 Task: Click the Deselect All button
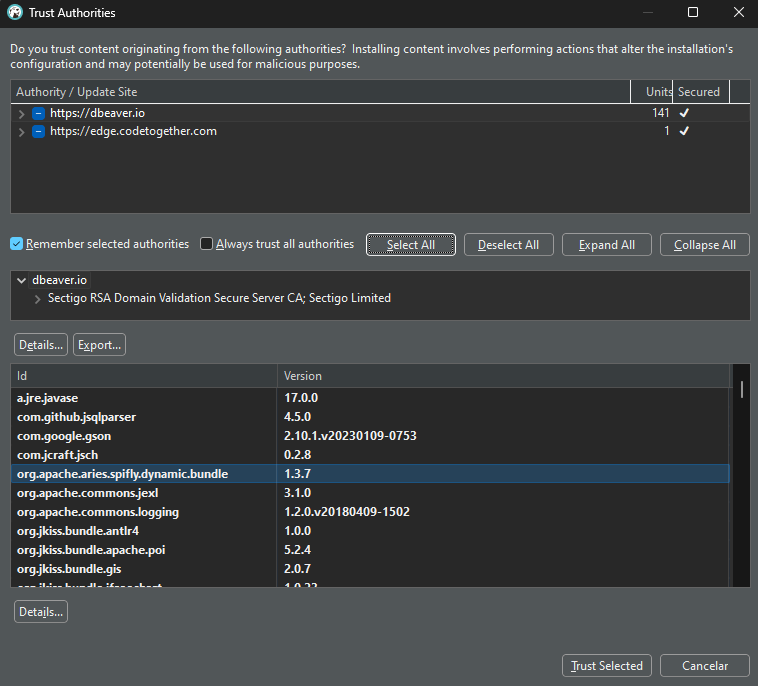coord(509,245)
